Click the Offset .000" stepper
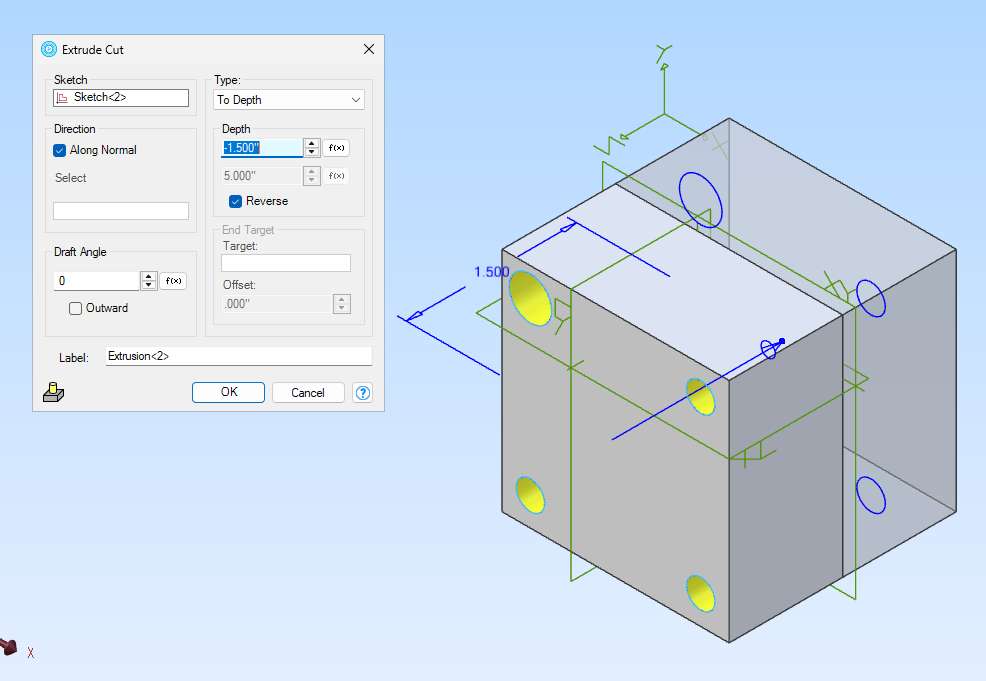 tap(341, 304)
